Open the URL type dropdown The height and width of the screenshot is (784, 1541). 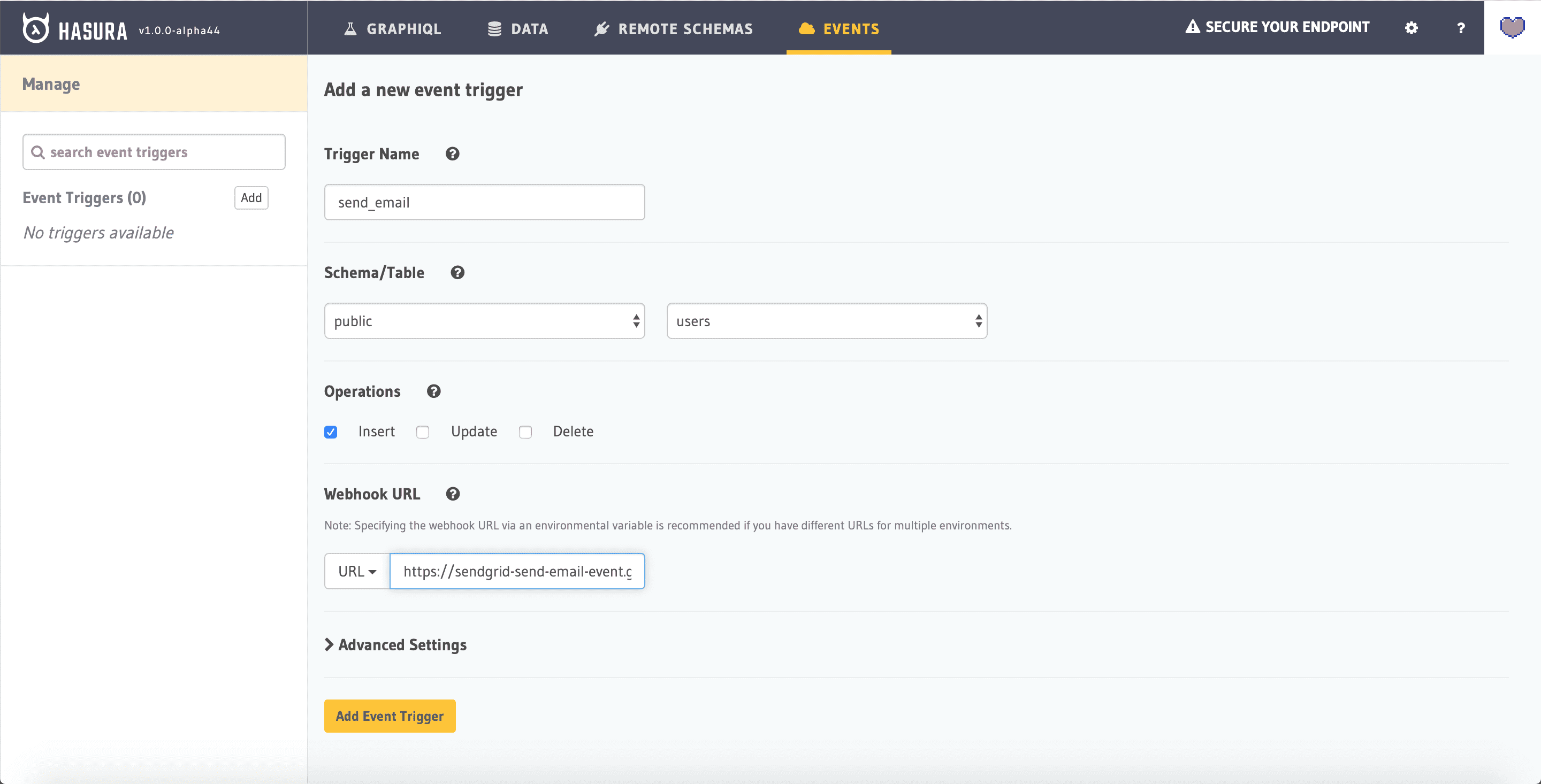click(355, 571)
